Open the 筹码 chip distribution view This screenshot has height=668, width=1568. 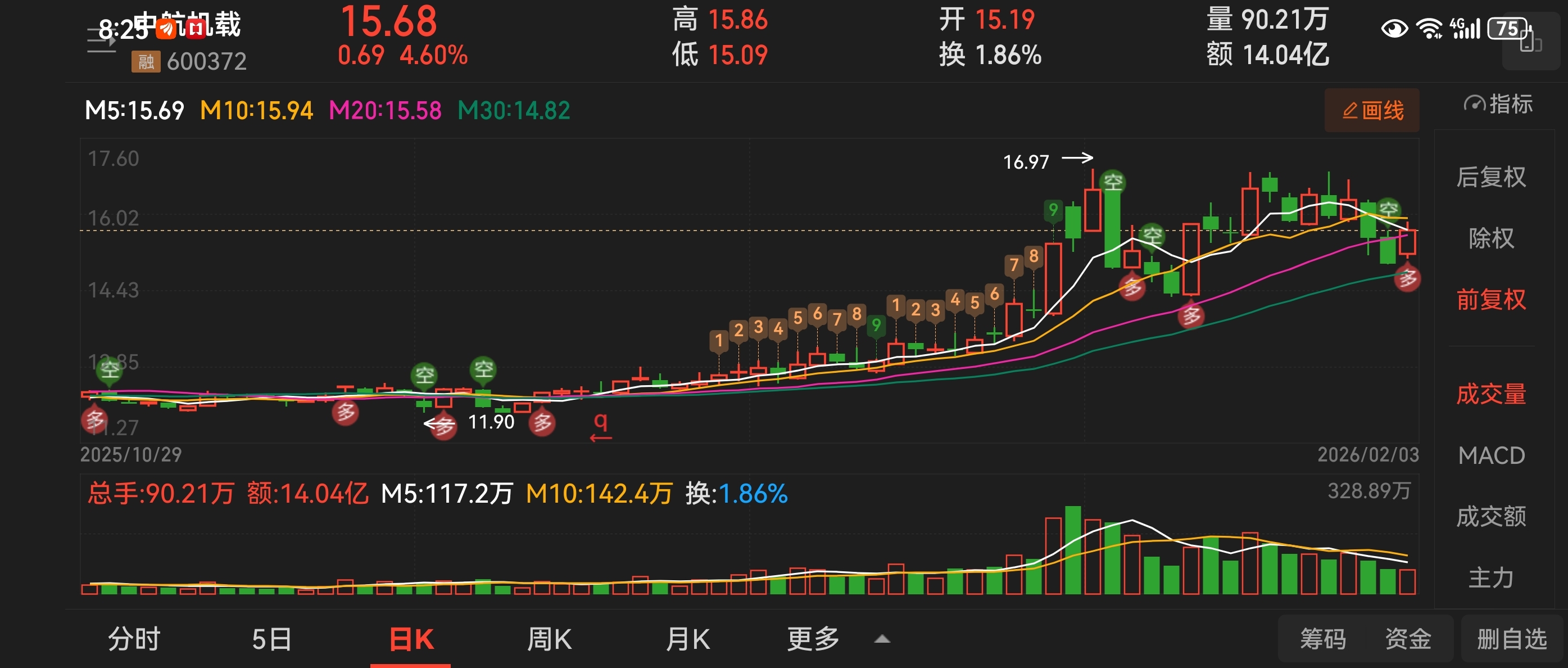pyautogui.click(x=1323, y=639)
